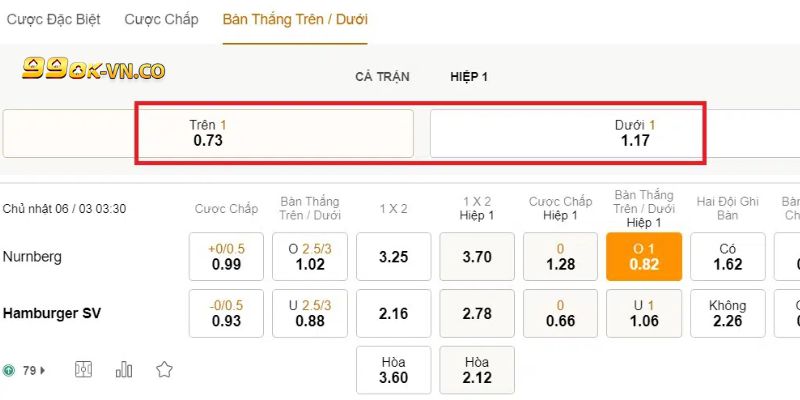Choose first-half Hòa odds 2.12

(477, 370)
